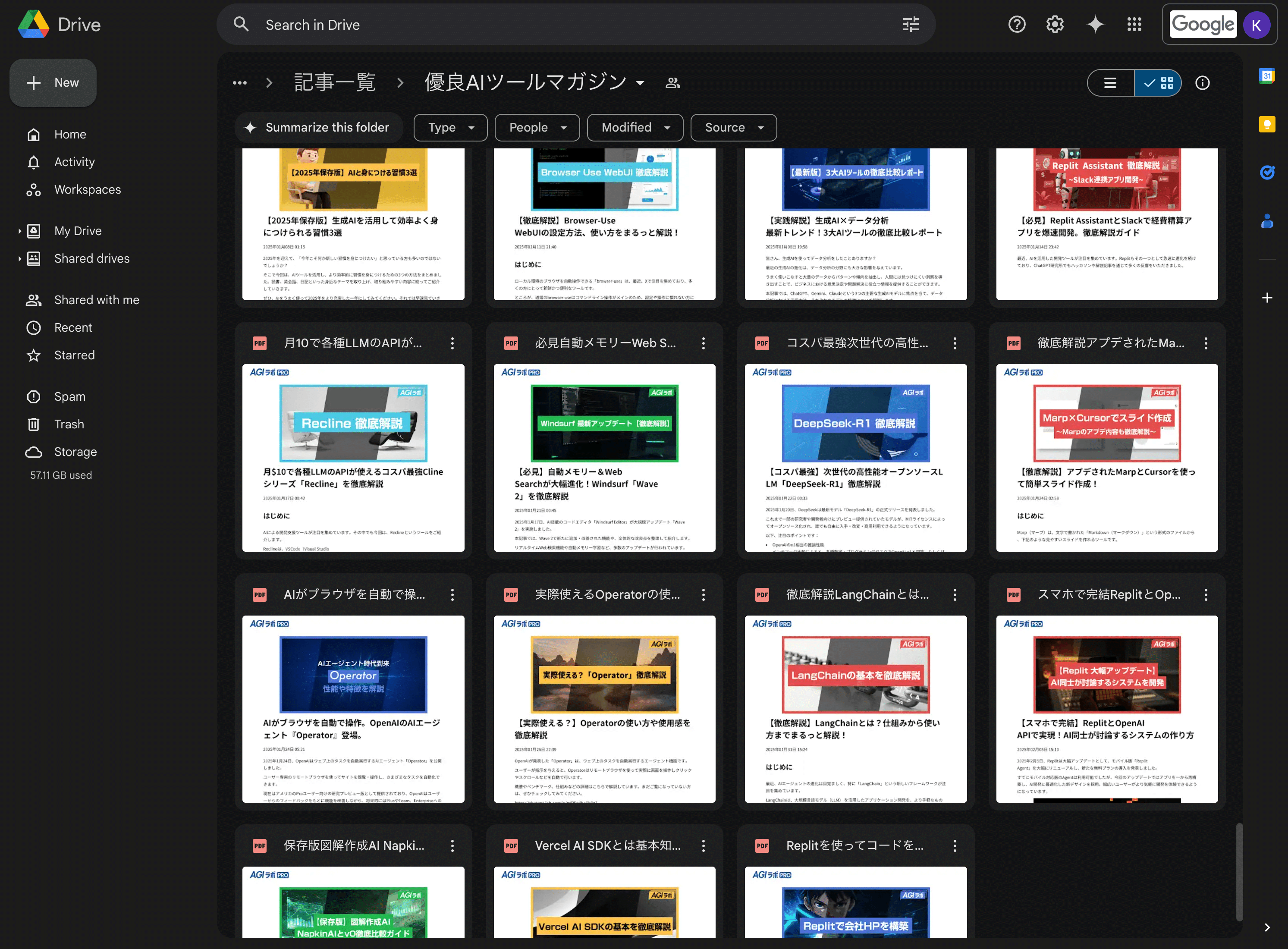Click the shared folder people icon
Screen dimensions: 1288x949
672,83
